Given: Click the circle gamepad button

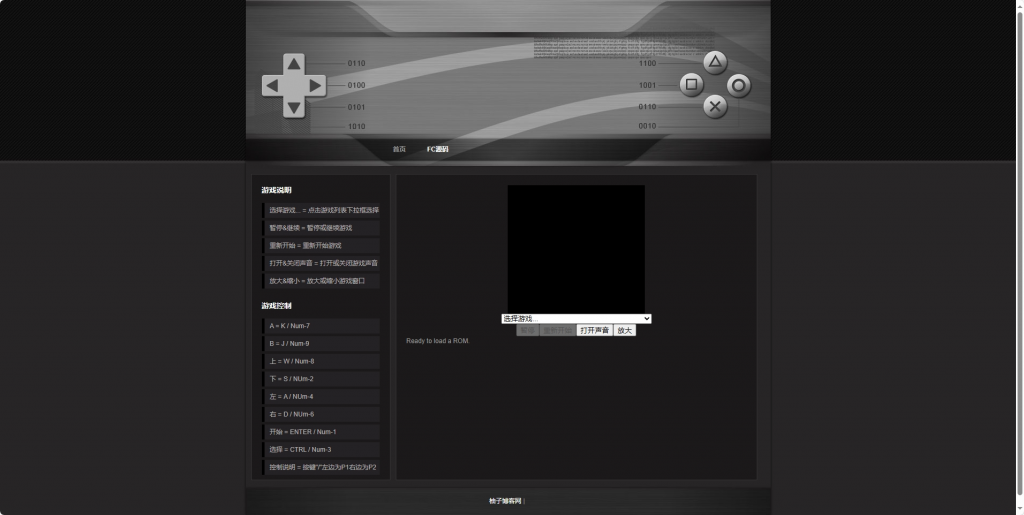Looking at the screenshot, I should [x=739, y=86].
